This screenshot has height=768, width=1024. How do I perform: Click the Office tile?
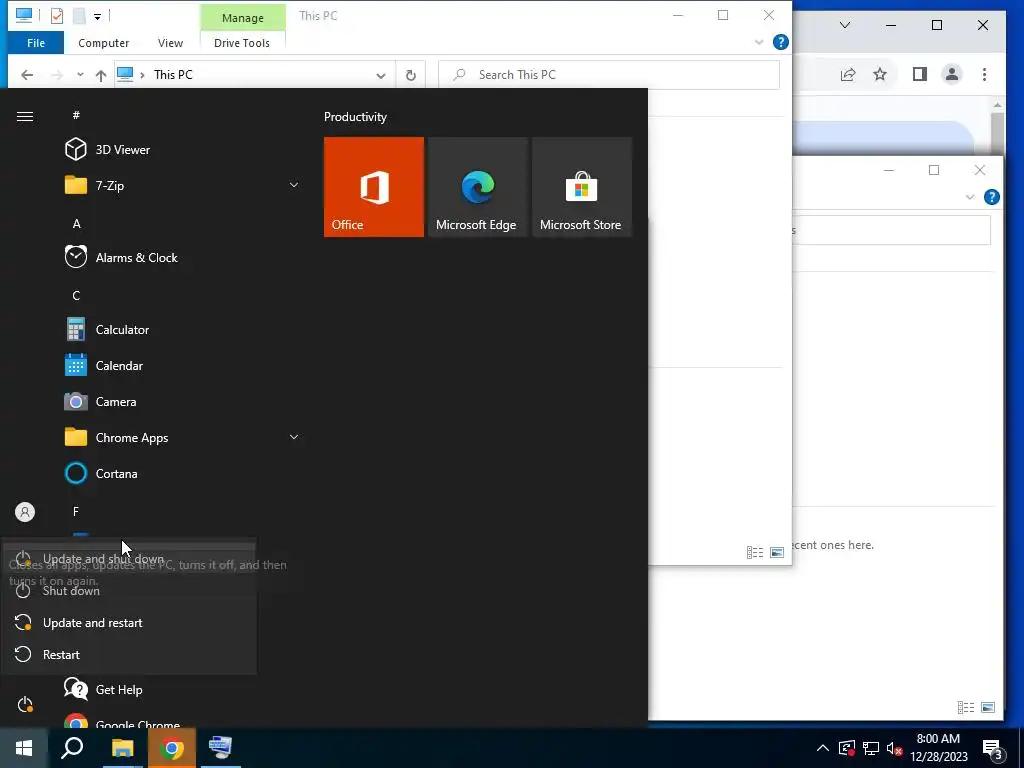pos(374,187)
